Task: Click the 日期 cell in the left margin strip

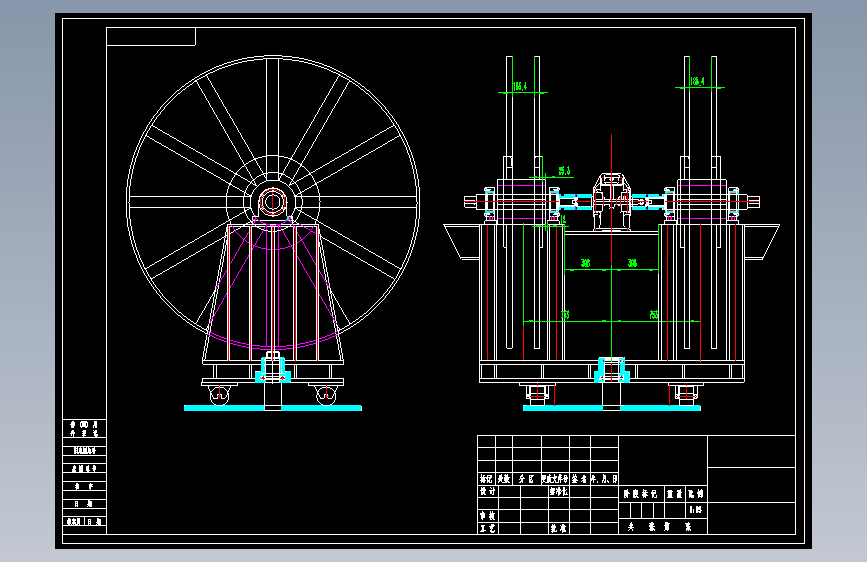Action: (x=84, y=504)
